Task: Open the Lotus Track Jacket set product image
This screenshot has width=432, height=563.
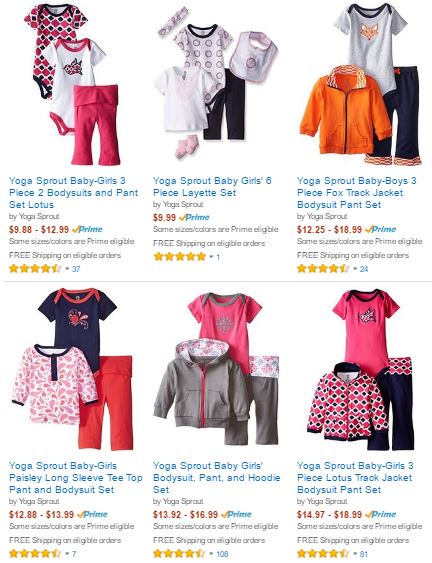Action: [x=360, y=369]
